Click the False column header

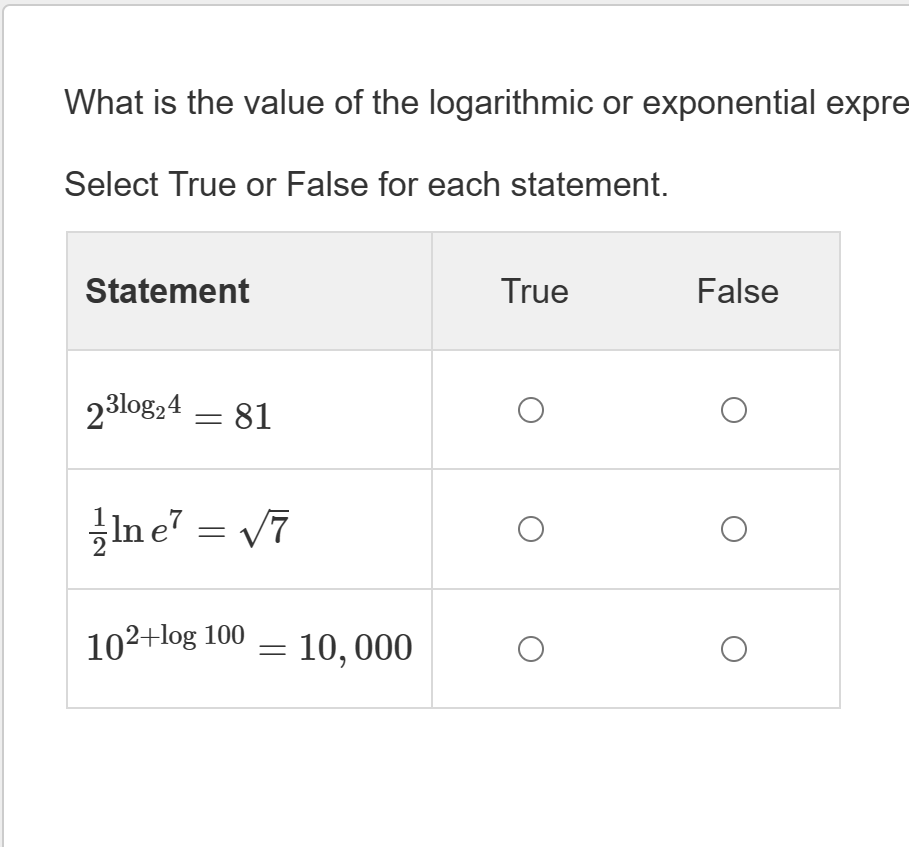(x=738, y=291)
